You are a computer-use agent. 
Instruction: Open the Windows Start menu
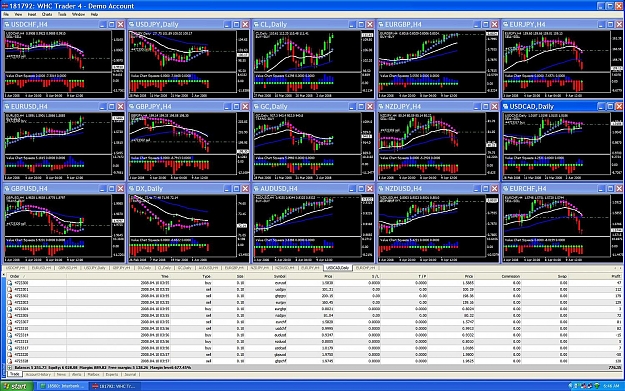click(16, 386)
